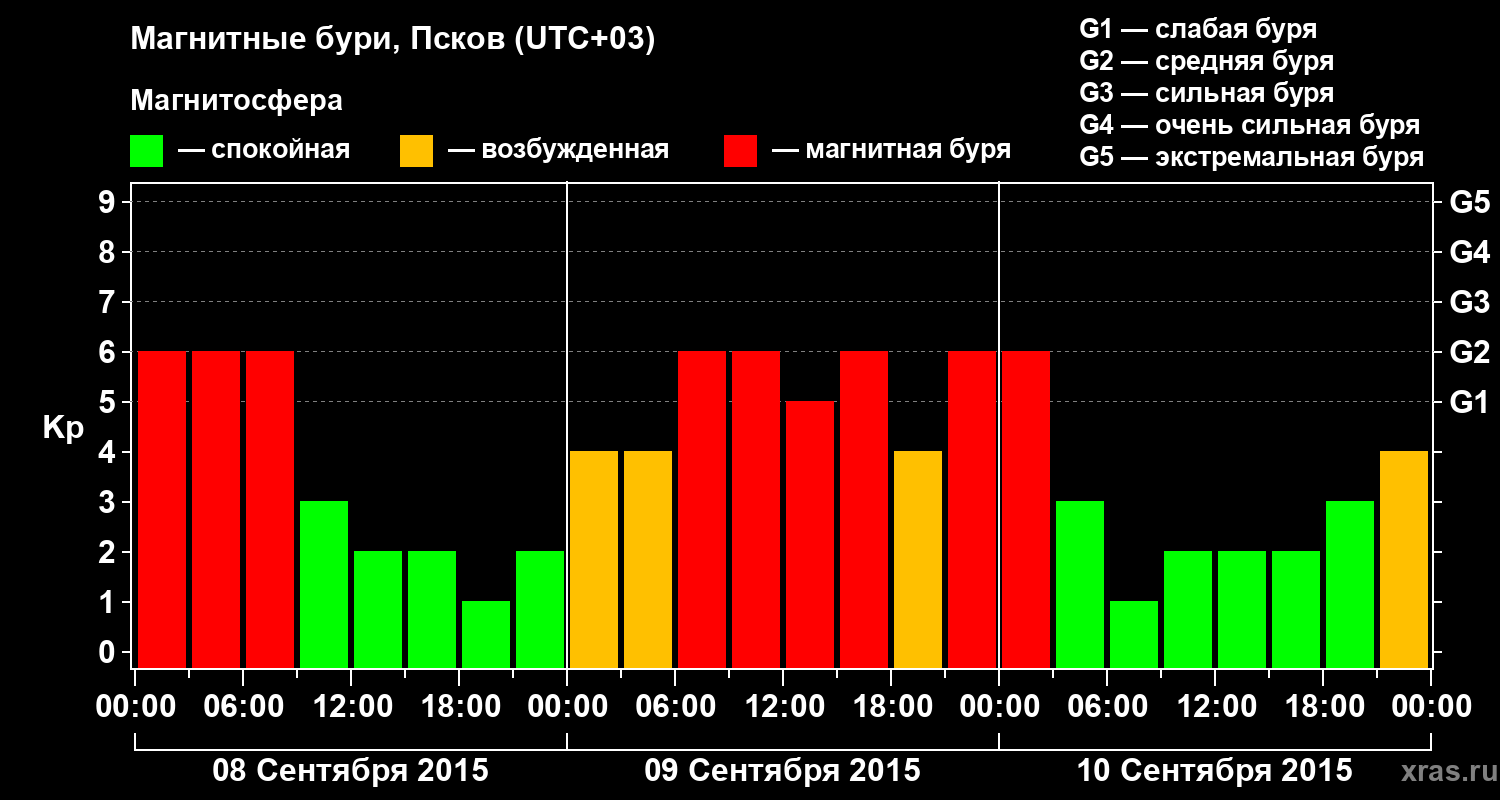Click the '— спокойная' legend label
Viewport: 1500px width, 800px height.
(x=264, y=151)
